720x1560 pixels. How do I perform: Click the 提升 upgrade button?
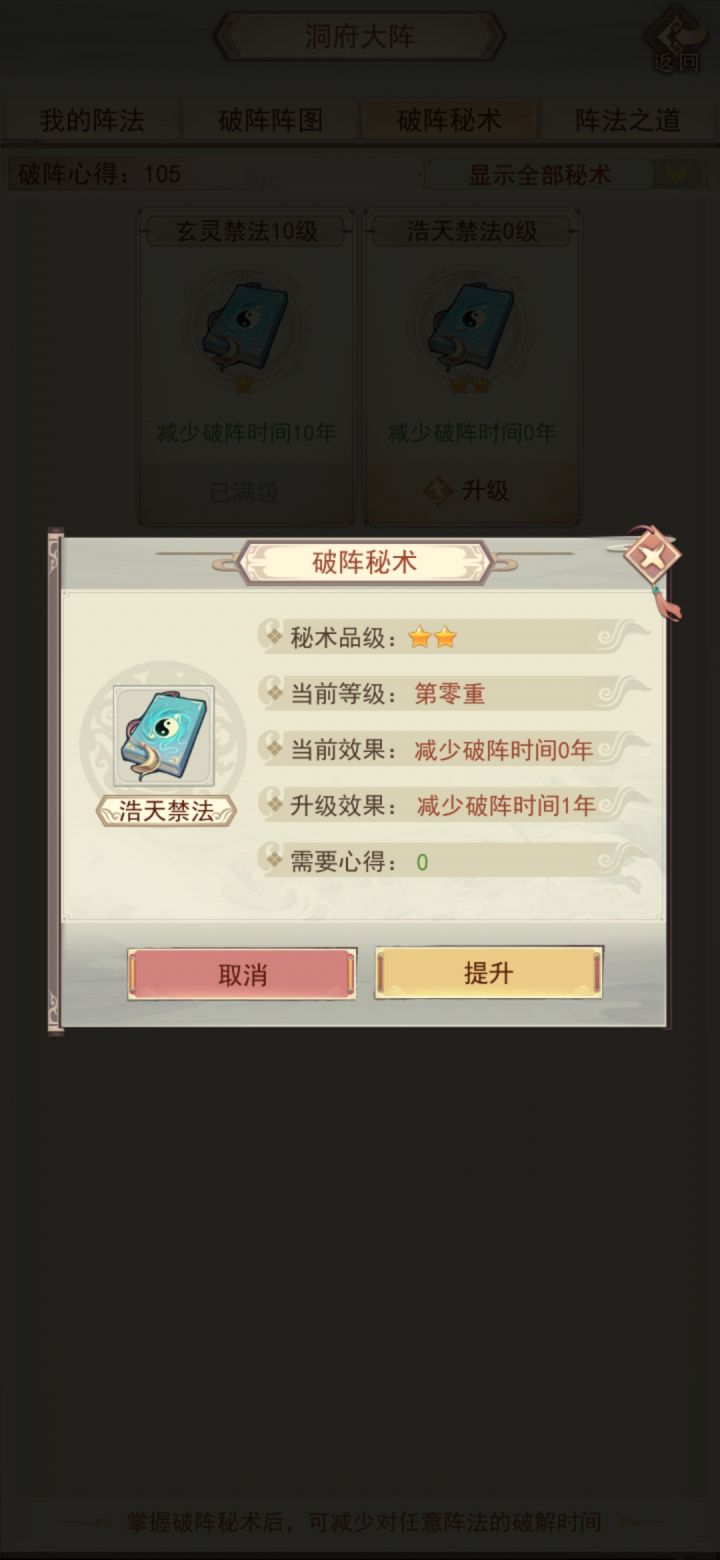coord(488,973)
